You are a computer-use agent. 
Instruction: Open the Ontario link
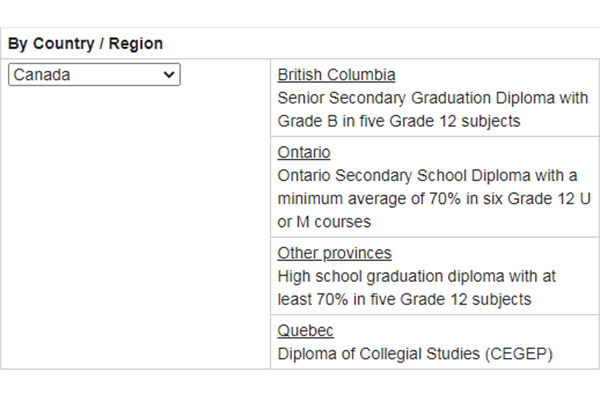coord(304,152)
